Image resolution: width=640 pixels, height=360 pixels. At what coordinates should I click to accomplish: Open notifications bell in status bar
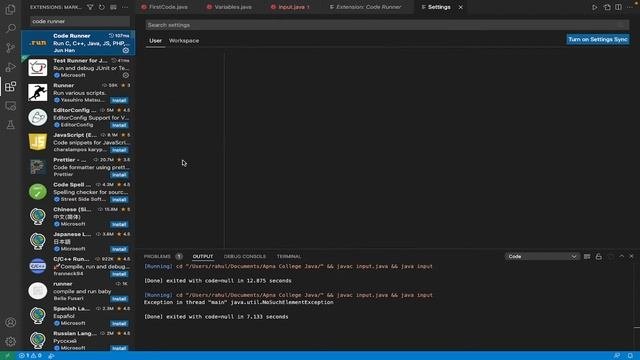tap(630, 356)
